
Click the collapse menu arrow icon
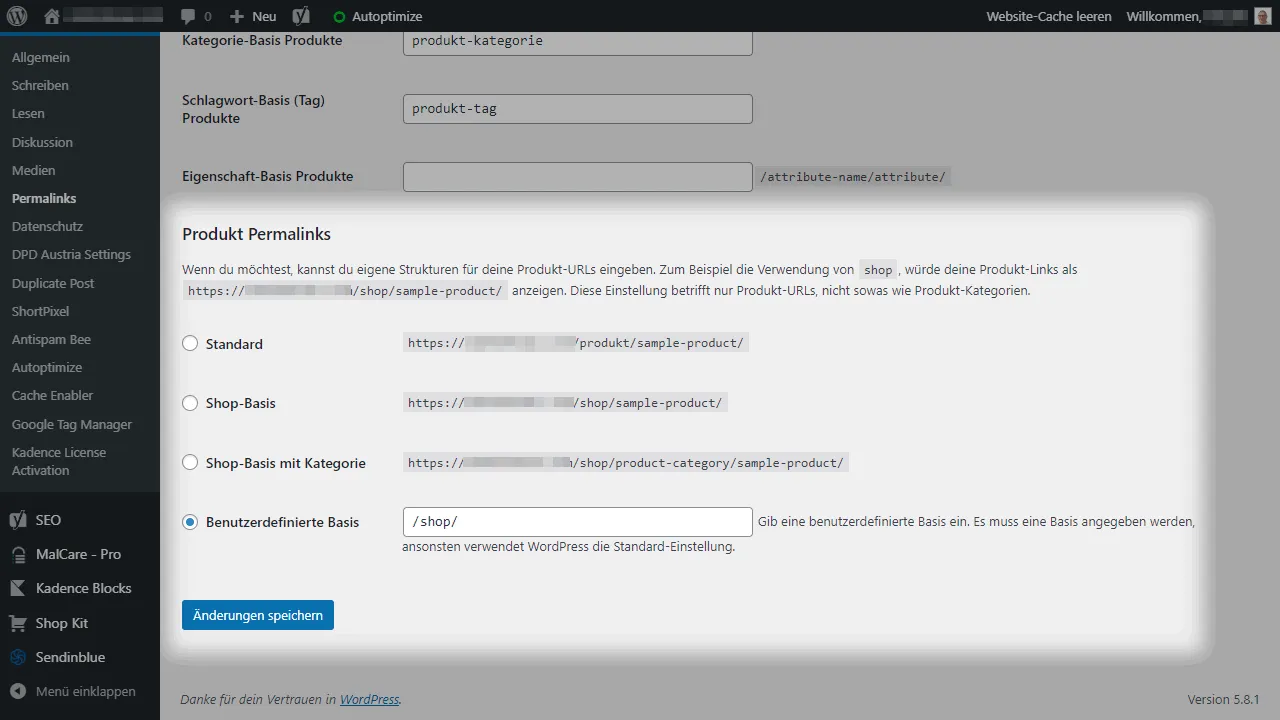tap(17, 691)
